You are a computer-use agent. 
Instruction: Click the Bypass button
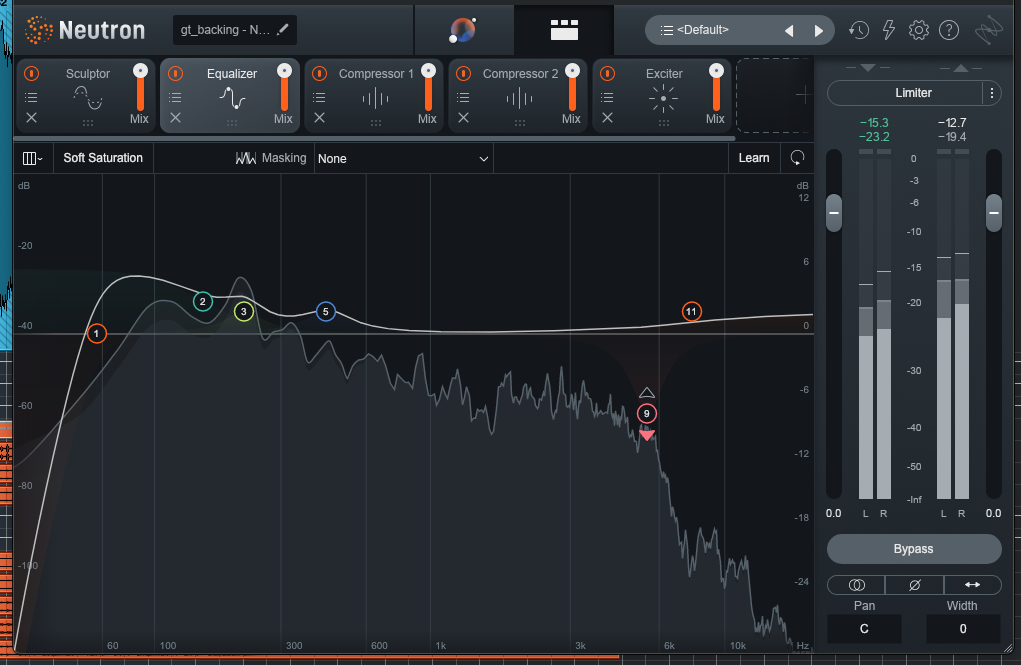914,549
